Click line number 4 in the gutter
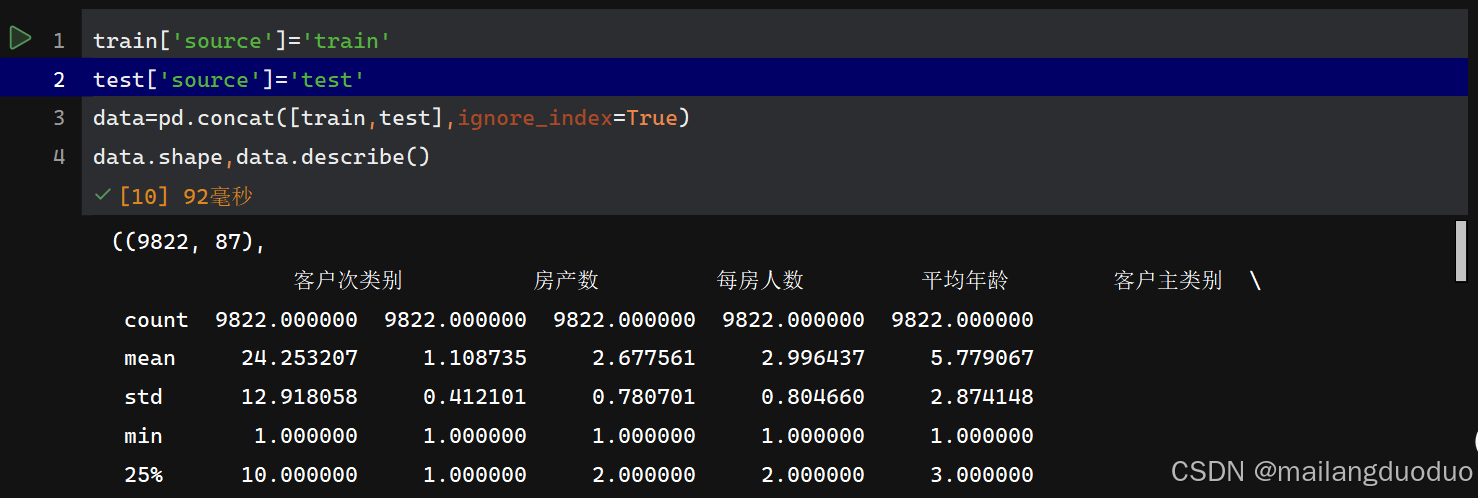 click(58, 157)
